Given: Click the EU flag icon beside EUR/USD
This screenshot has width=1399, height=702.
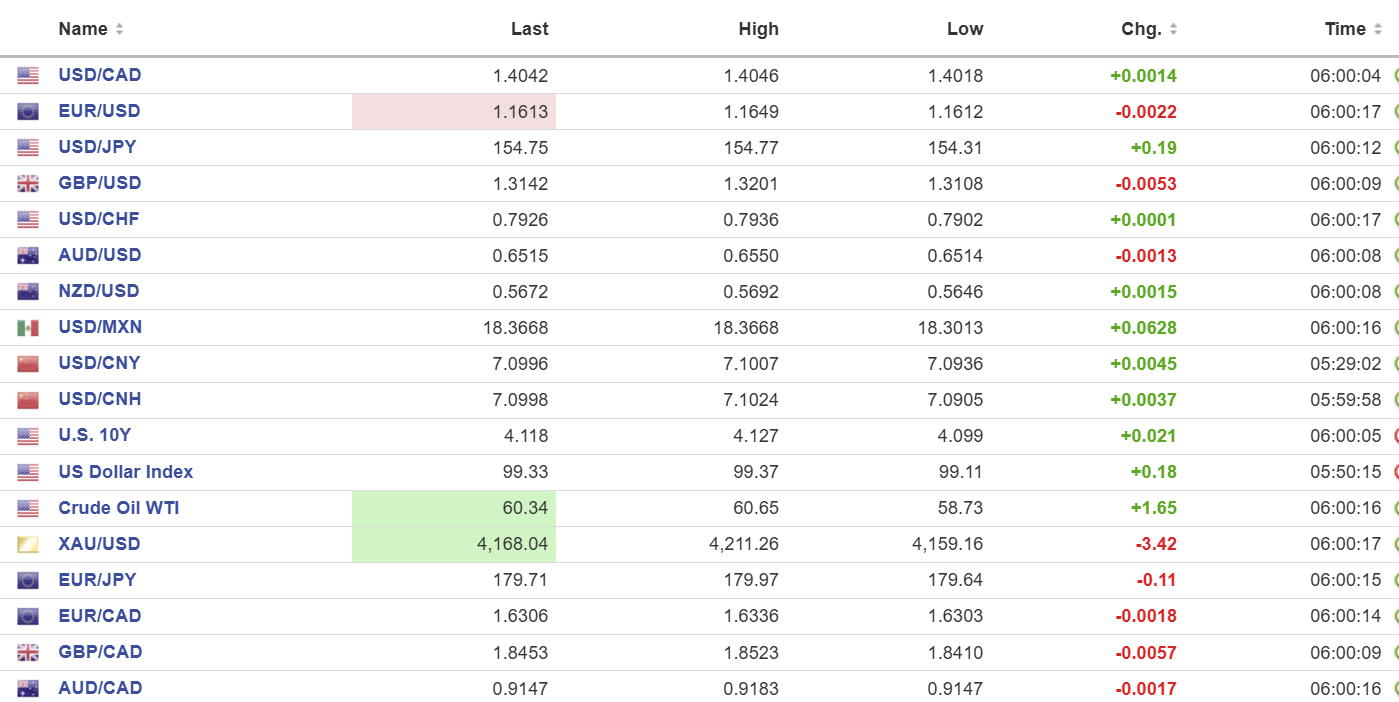Looking at the screenshot, I should 28,112.
